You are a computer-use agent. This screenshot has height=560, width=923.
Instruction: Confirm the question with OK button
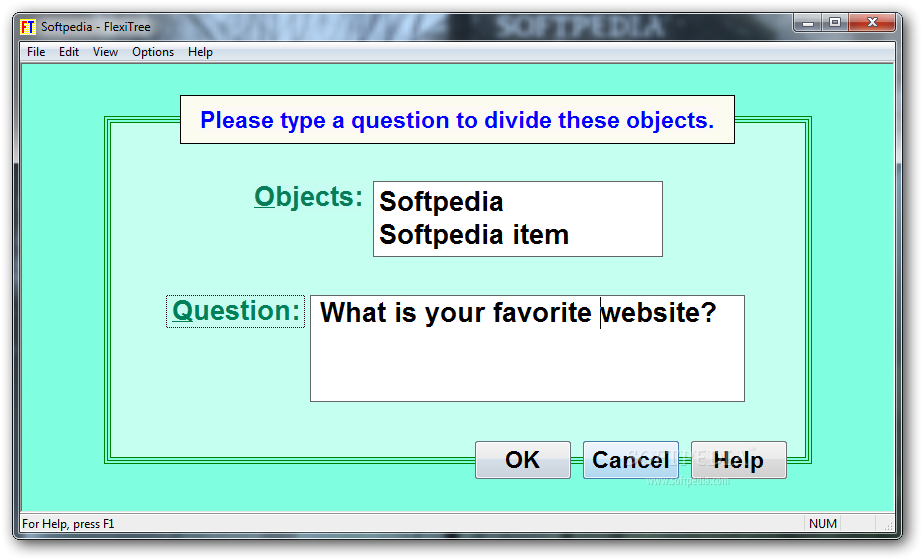tap(523, 460)
